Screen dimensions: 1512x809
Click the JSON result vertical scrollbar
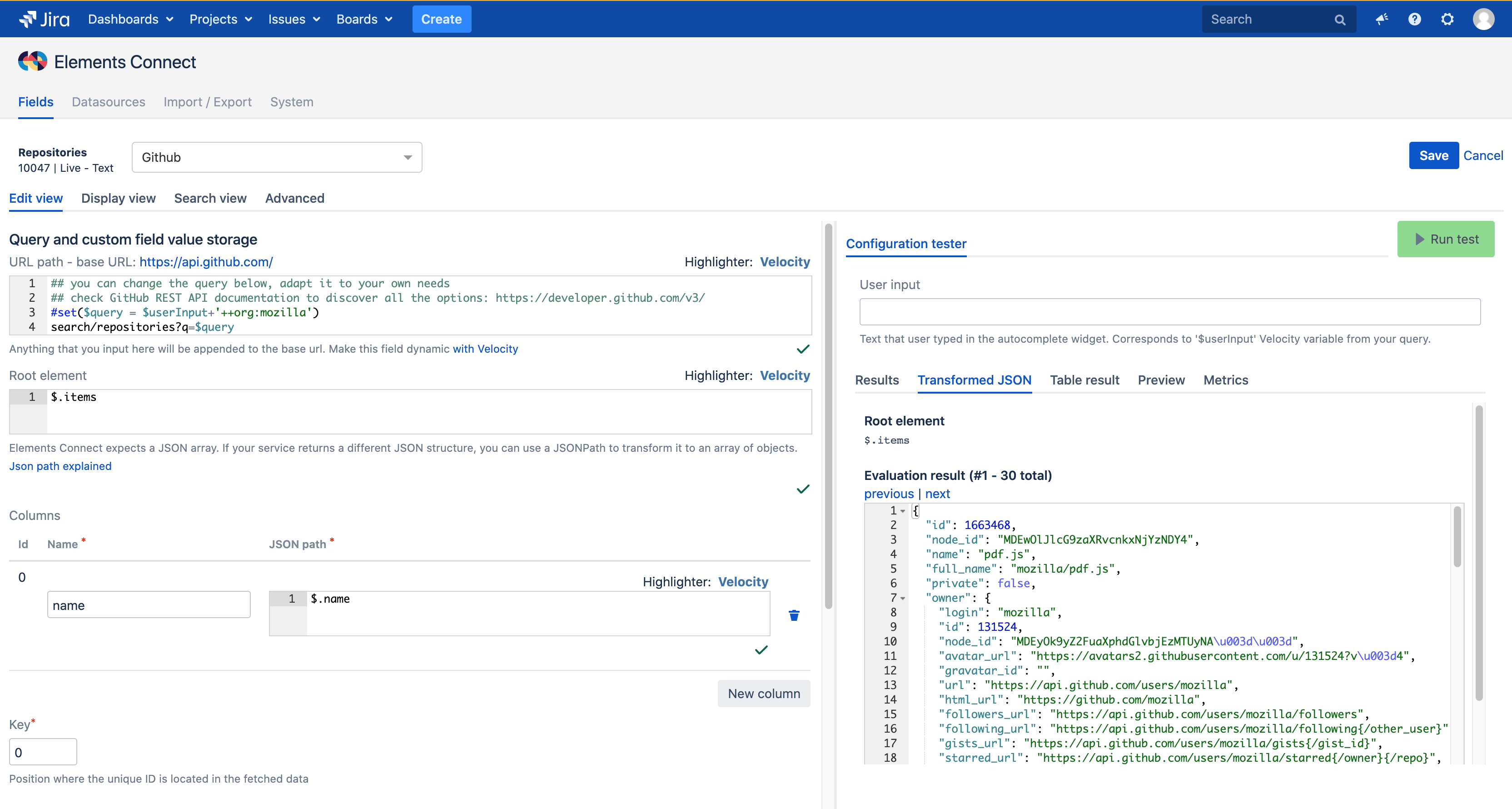point(1457,537)
